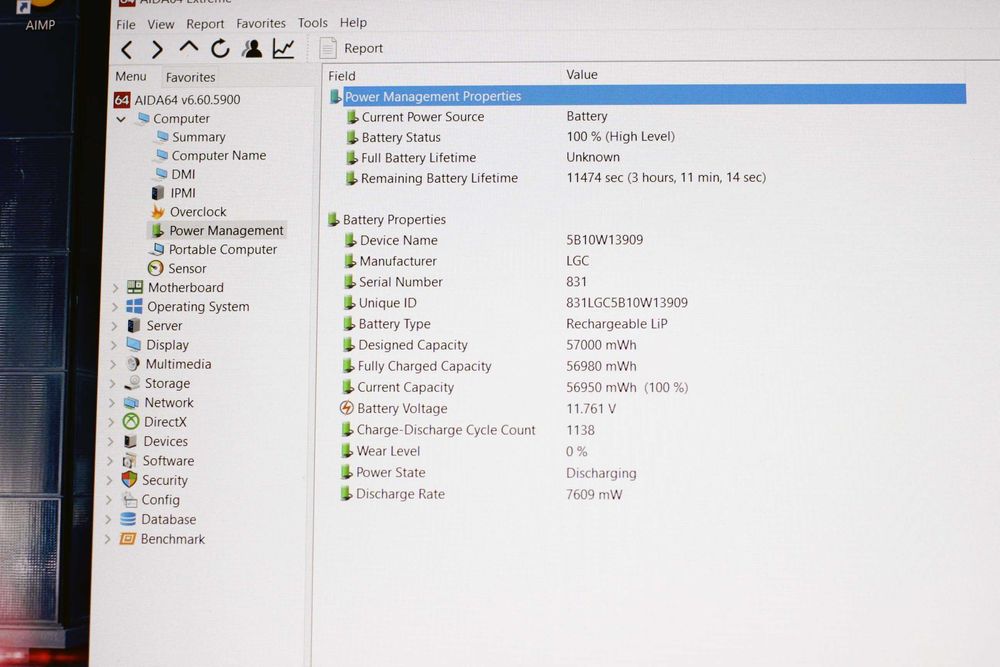Expand the Network node
Image resolution: width=1000 pixels, height=667 pixels.
(112, 403)
